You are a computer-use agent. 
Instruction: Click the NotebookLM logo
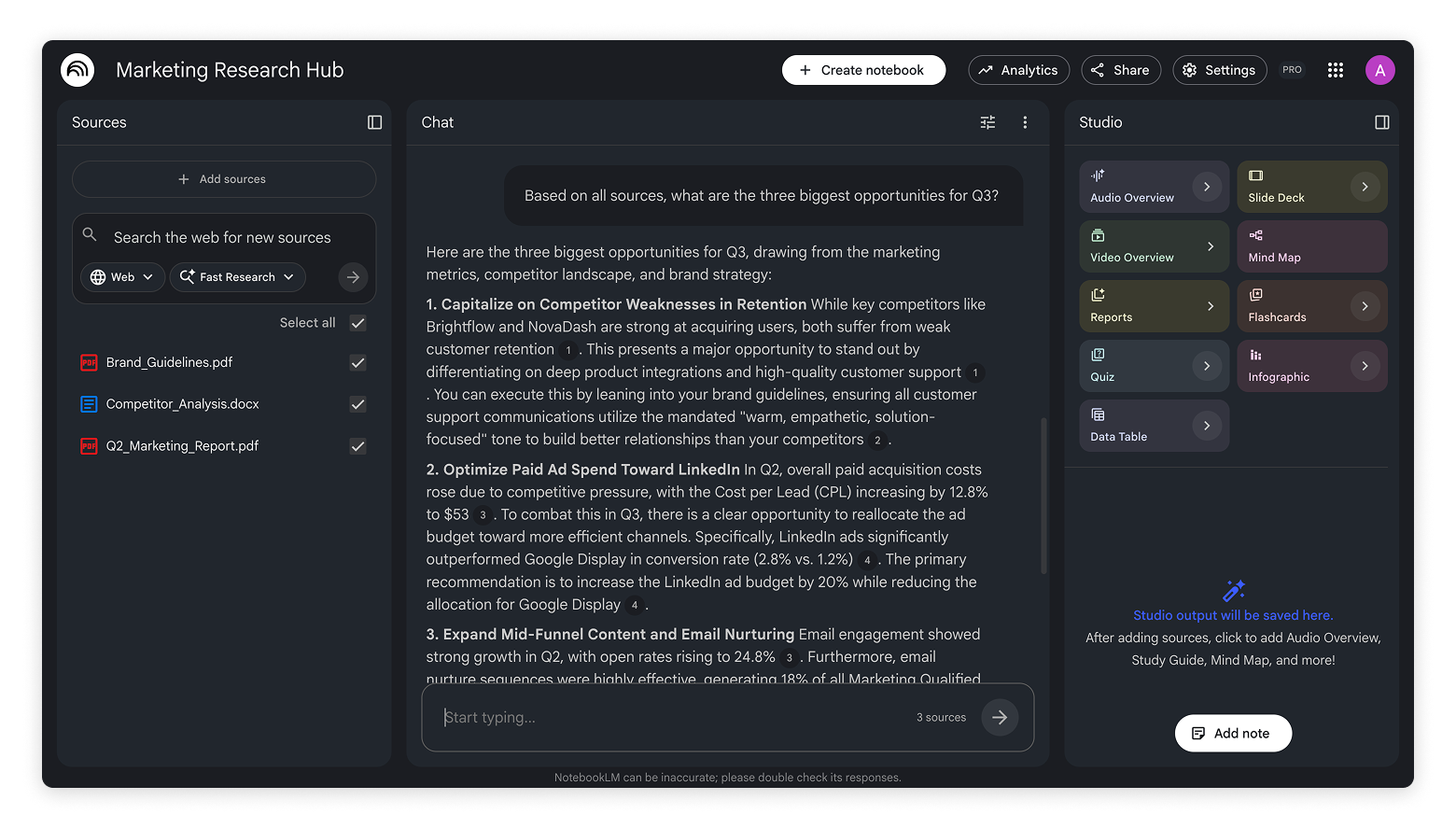pos(77,70)
